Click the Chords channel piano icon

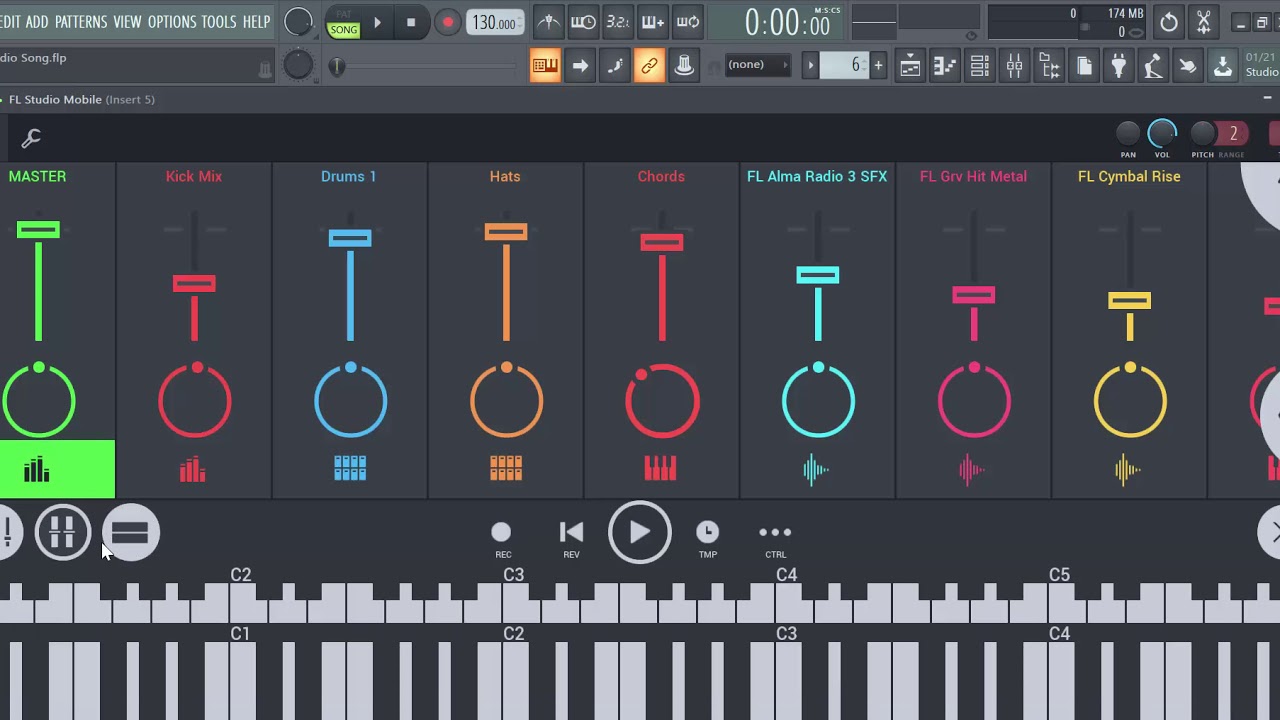(661, 469)
